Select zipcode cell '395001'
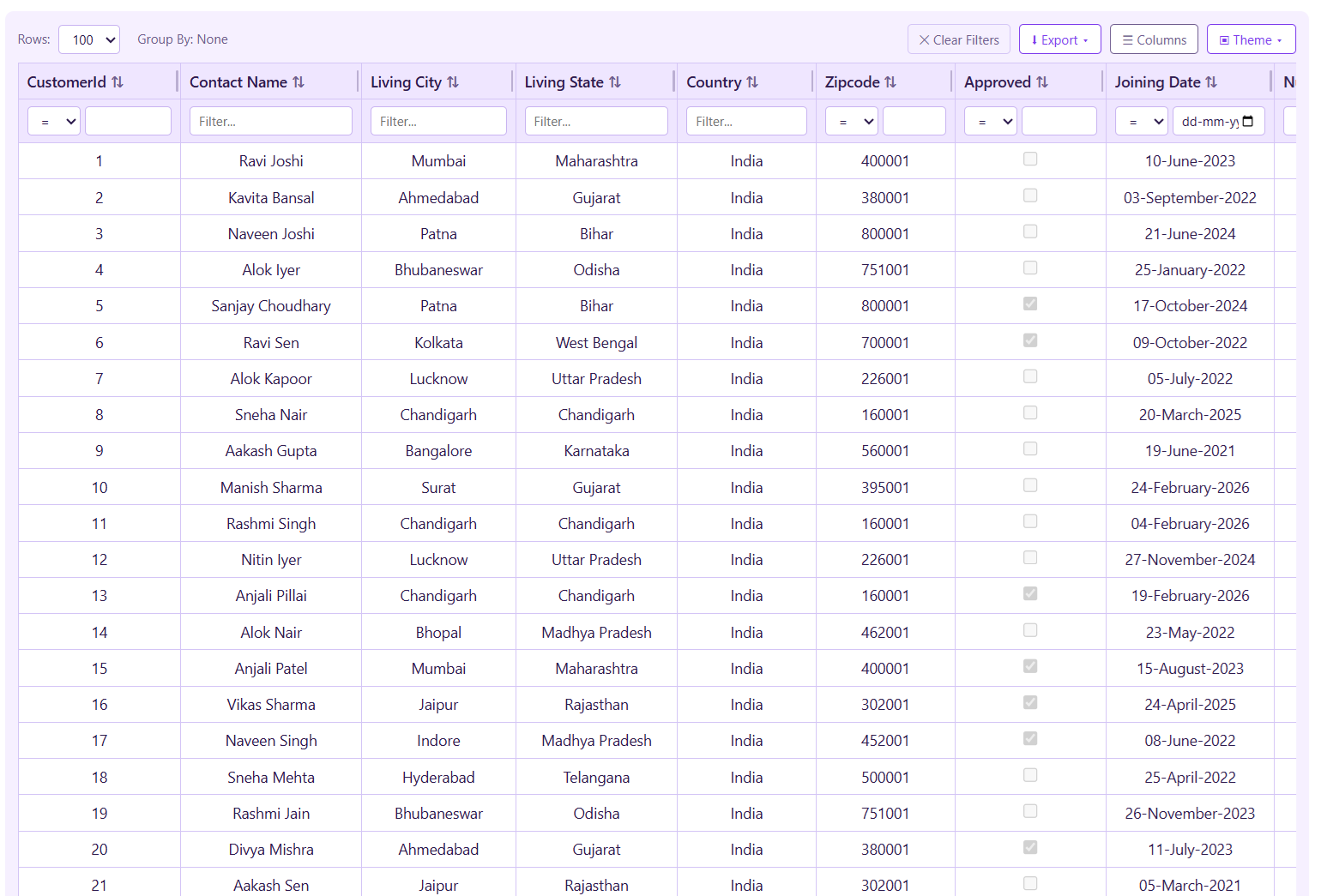The width and height of the screenshot is (1321, 896). pos(885,488)
